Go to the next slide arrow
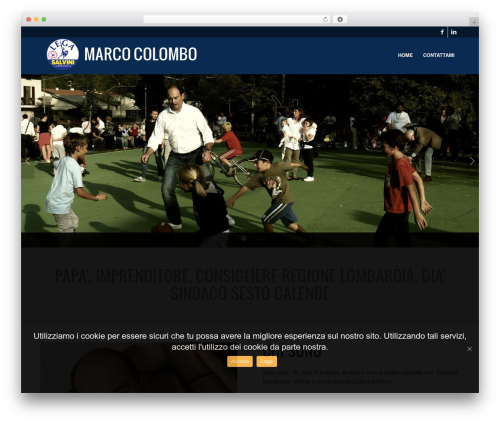The image size is (500, 423). coord(472,161)
